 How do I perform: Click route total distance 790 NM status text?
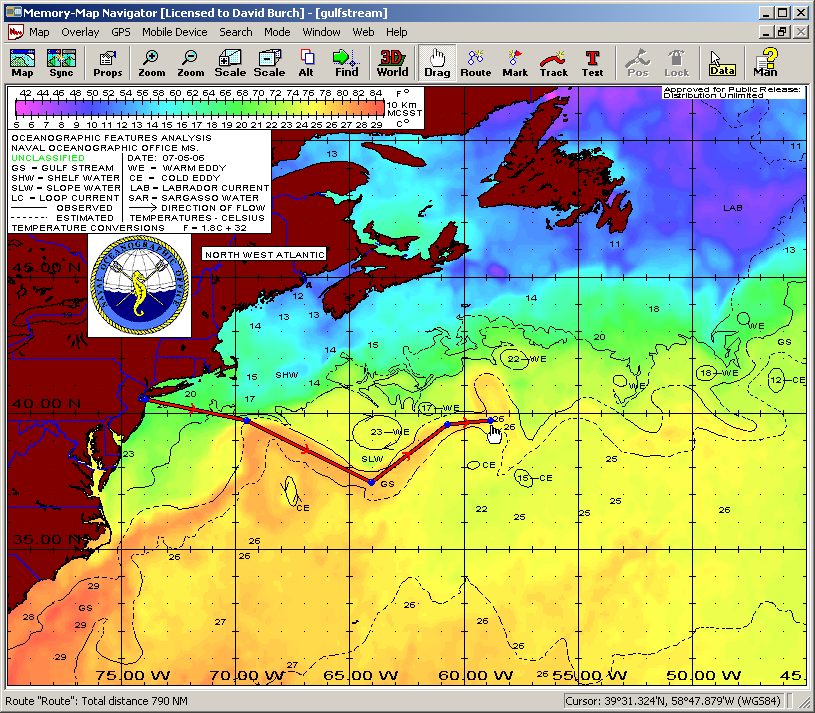coord(97,701)
